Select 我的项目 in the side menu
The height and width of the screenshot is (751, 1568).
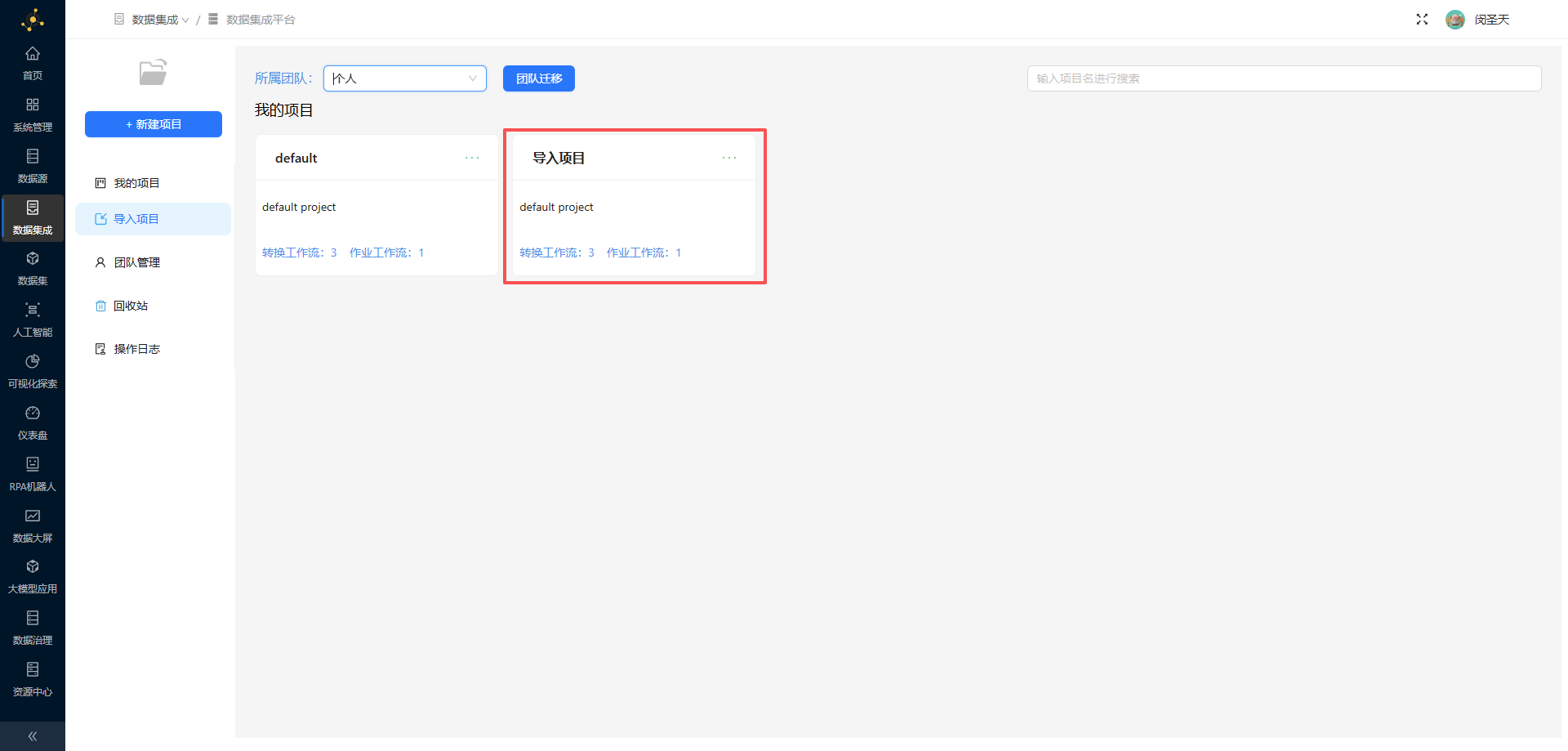coord(136,183)
